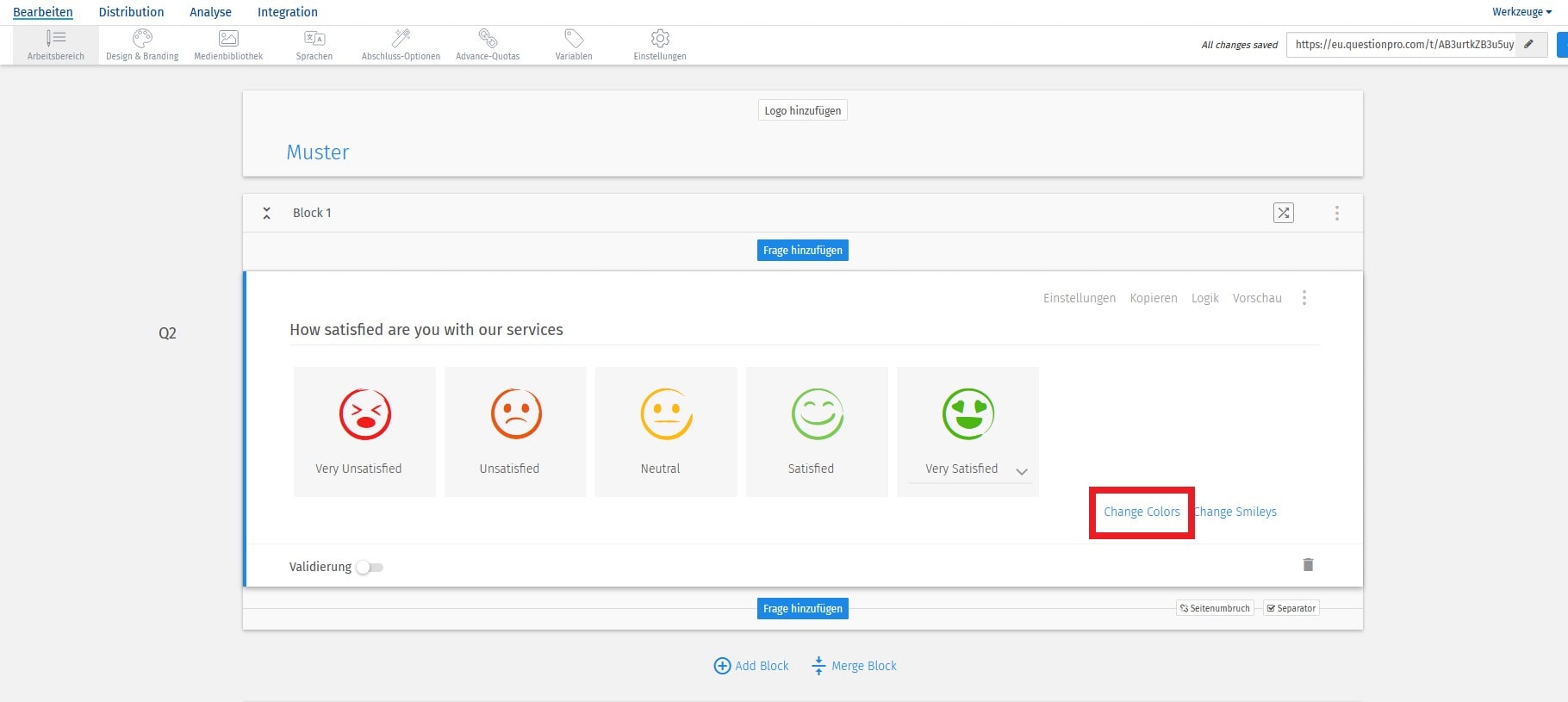Click the Very Unsatisfied label
1568x702 pixels.
click(x=358, y=469)
